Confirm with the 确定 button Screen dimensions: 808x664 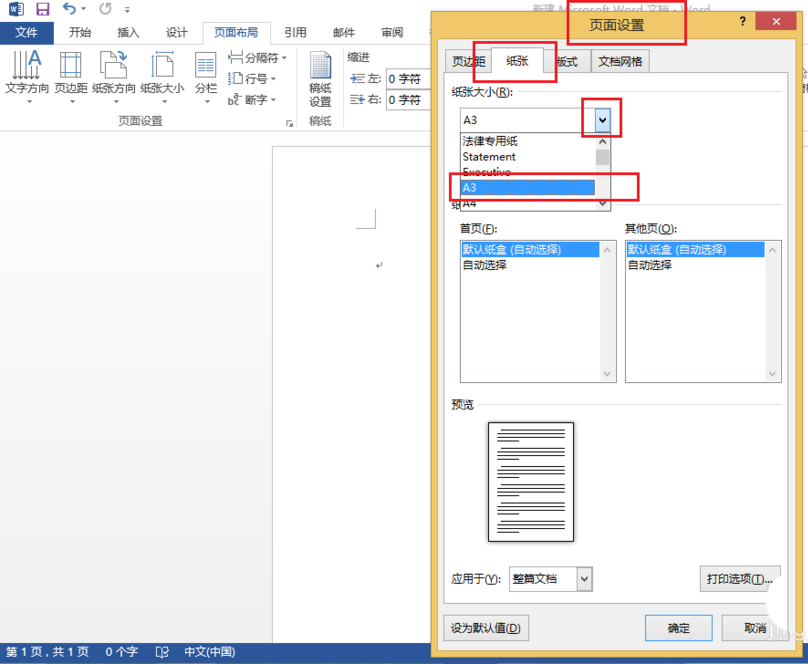(x=679, y=628)
